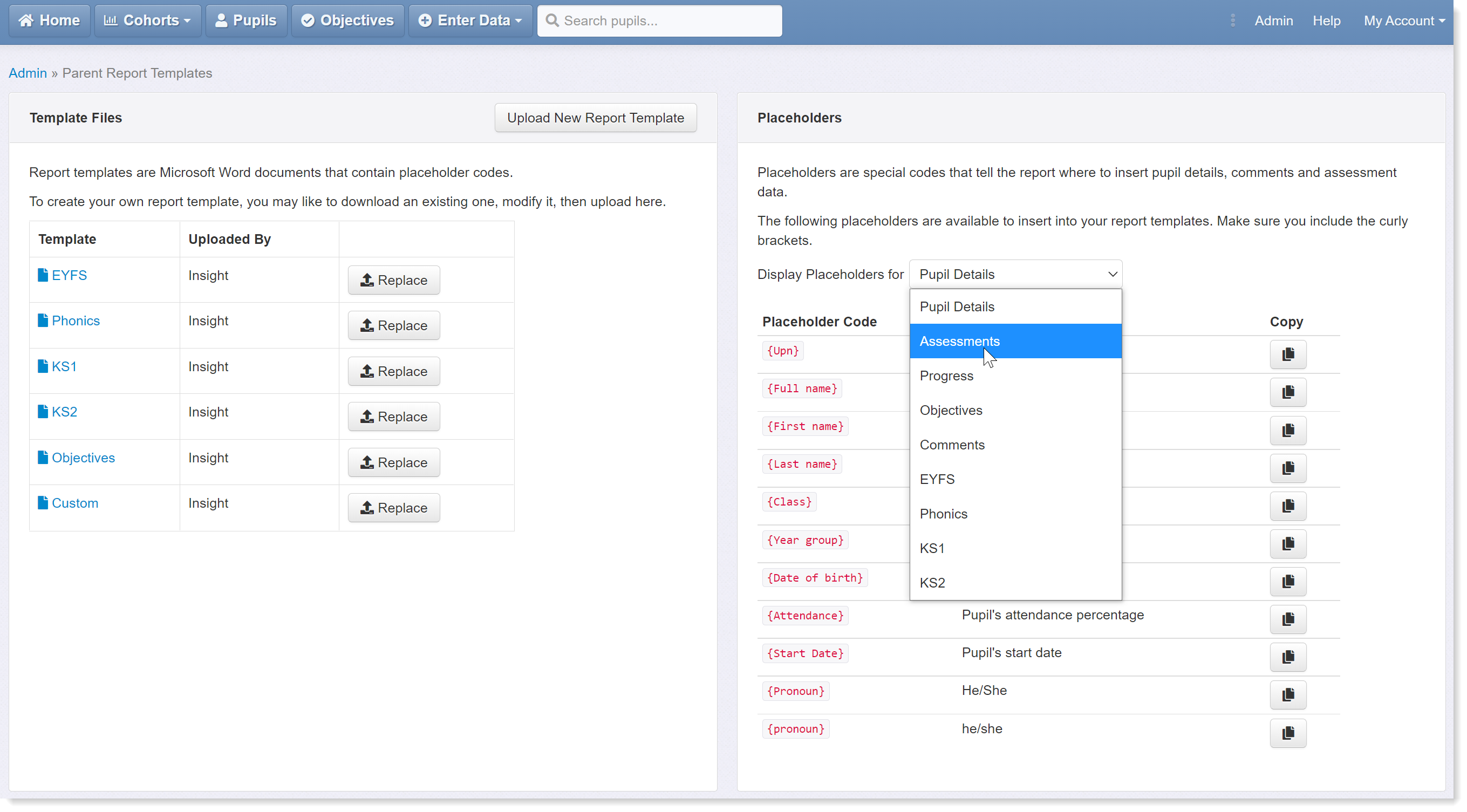Open the Objectives navigation page
The height and width of the screenshot is (812, 1467).
347,21
